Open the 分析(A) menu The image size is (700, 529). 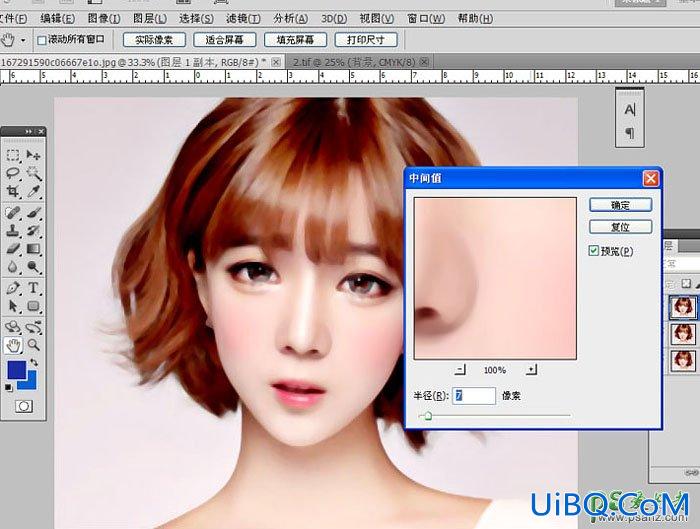[x=290, y=19]
